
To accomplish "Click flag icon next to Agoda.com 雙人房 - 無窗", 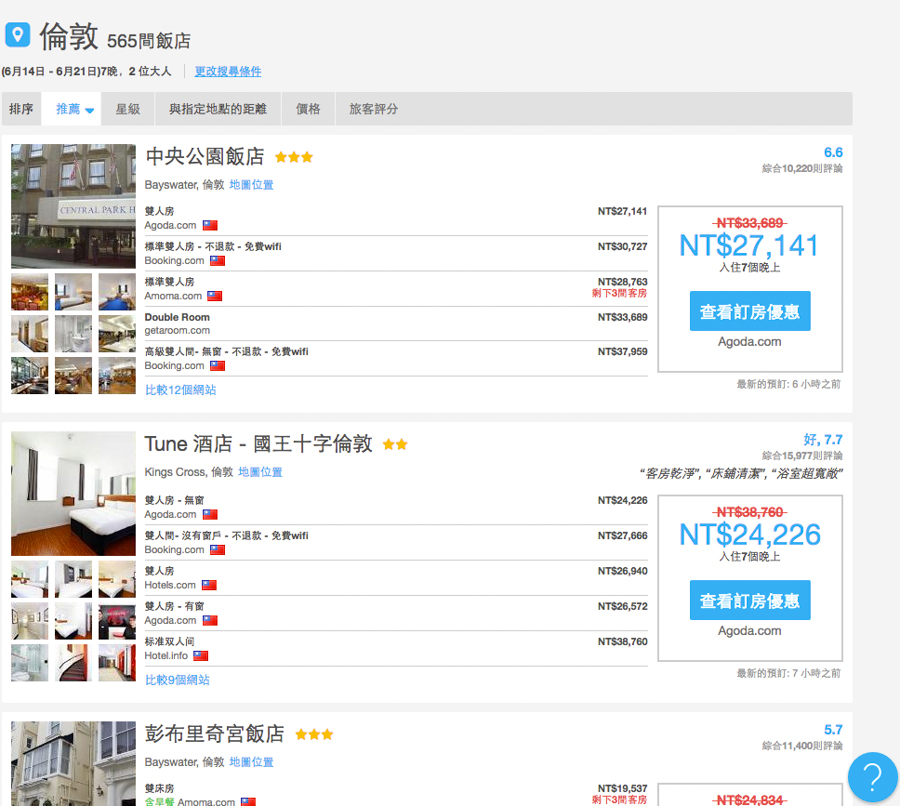I will pyautogui.click(x=210, y=514).
